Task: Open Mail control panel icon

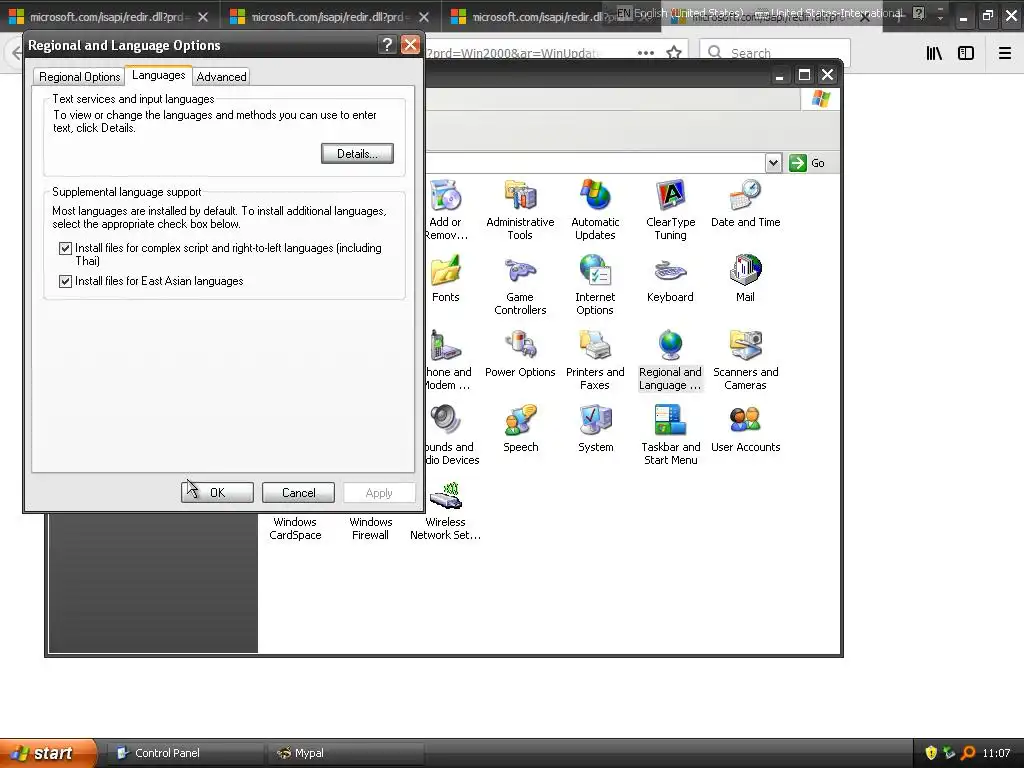Action: tap(745, 270)
